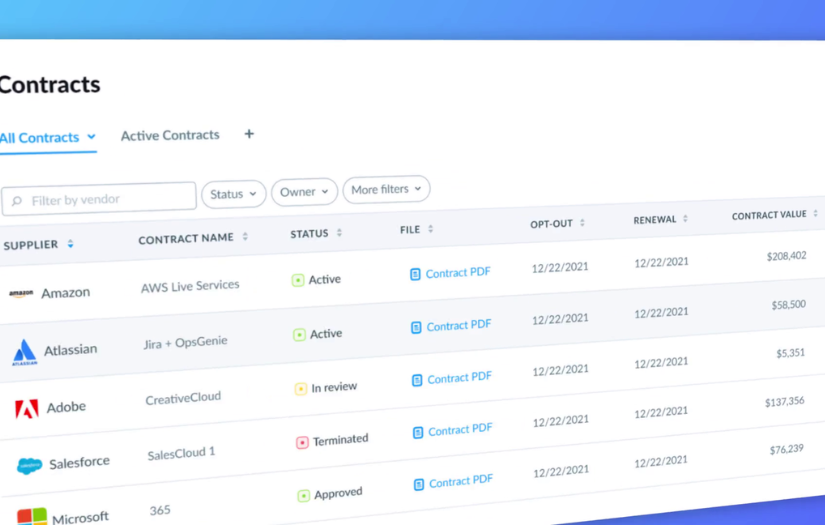This screenshot has height=525, width=825.
Task: Click the PDF file icon in Amazon row
Action: tap(415, 274)
